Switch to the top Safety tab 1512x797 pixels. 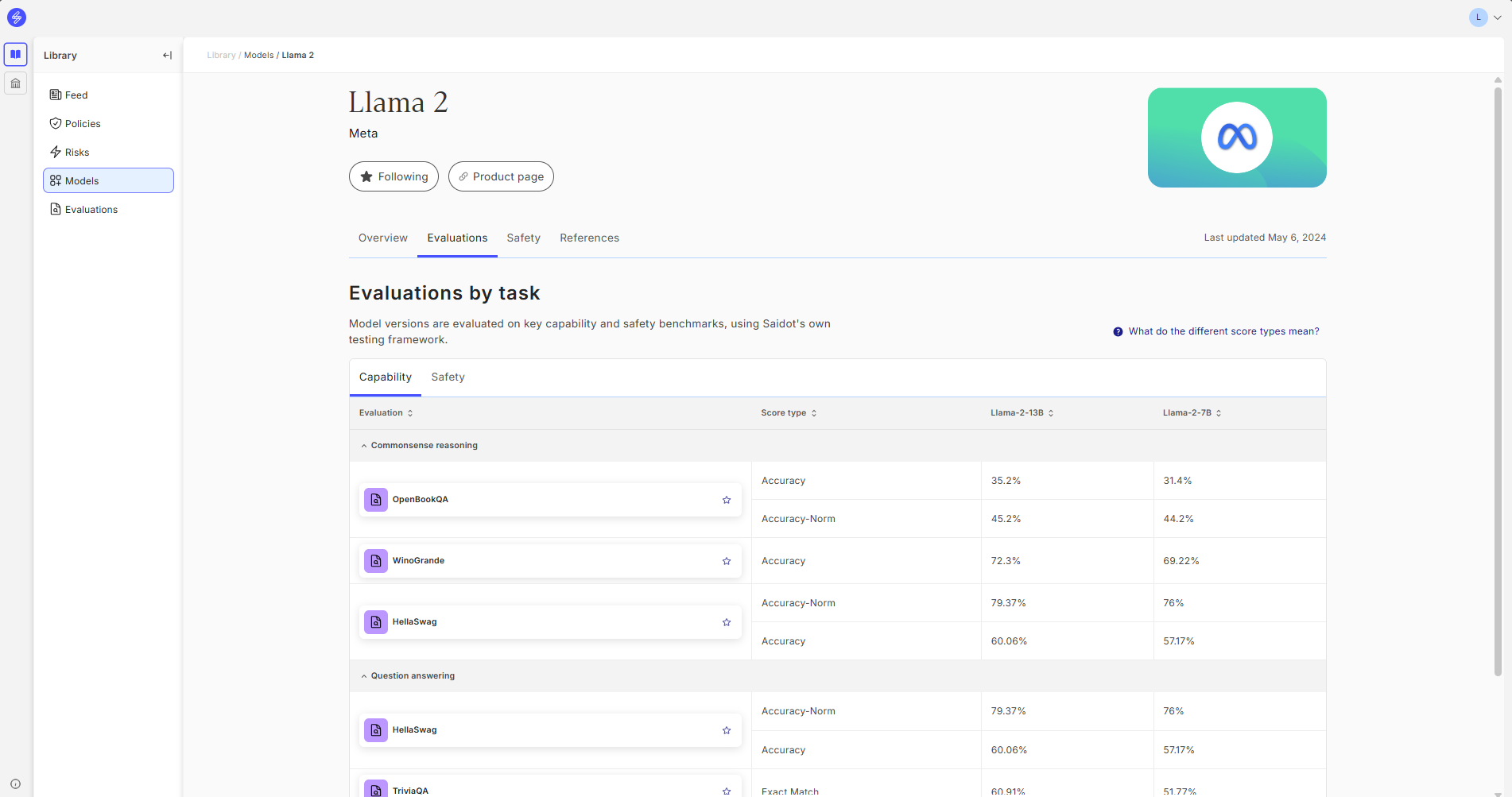click(523, 238)
